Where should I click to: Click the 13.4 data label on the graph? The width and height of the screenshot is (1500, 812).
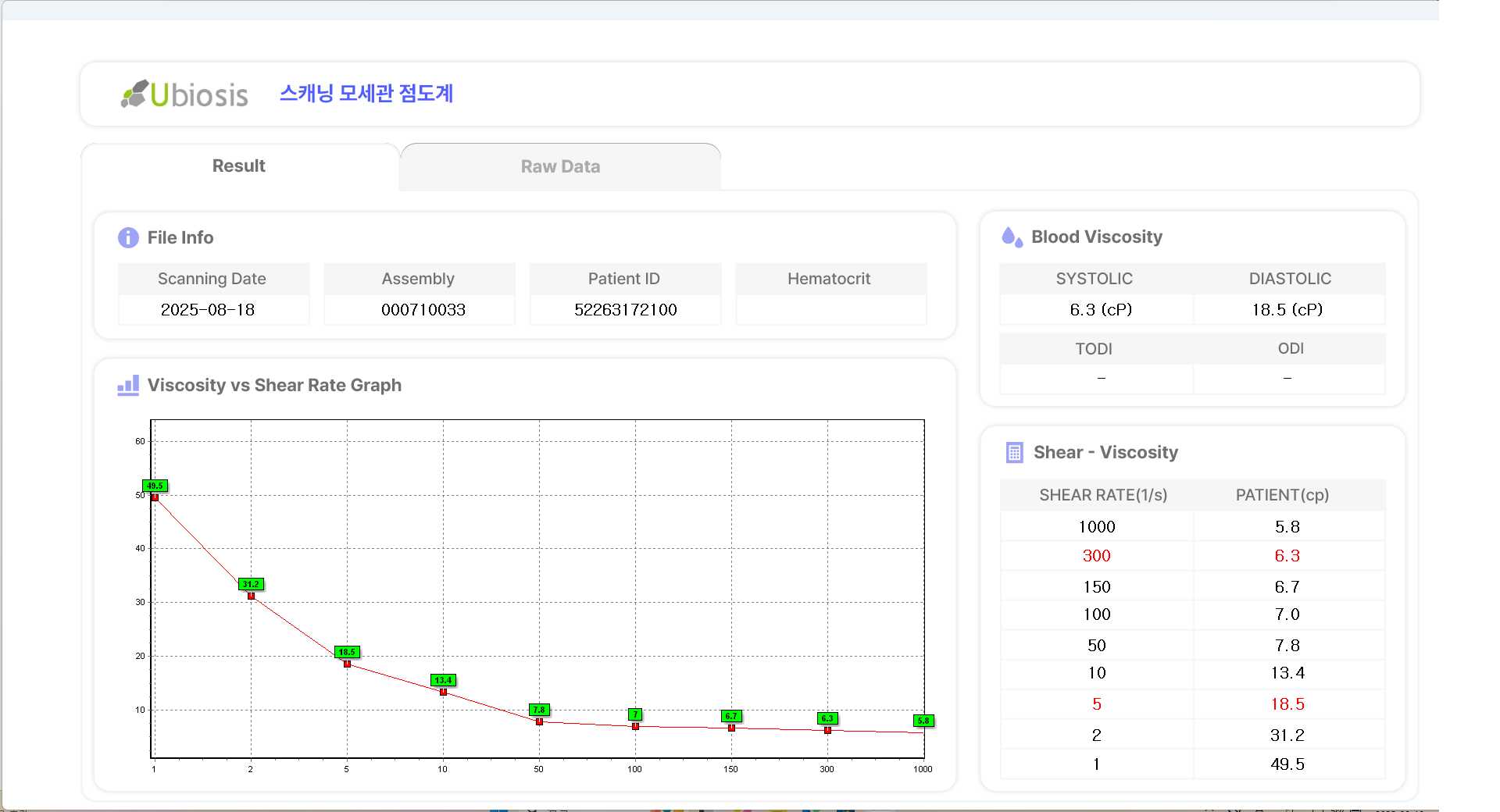tap(443, 680)
